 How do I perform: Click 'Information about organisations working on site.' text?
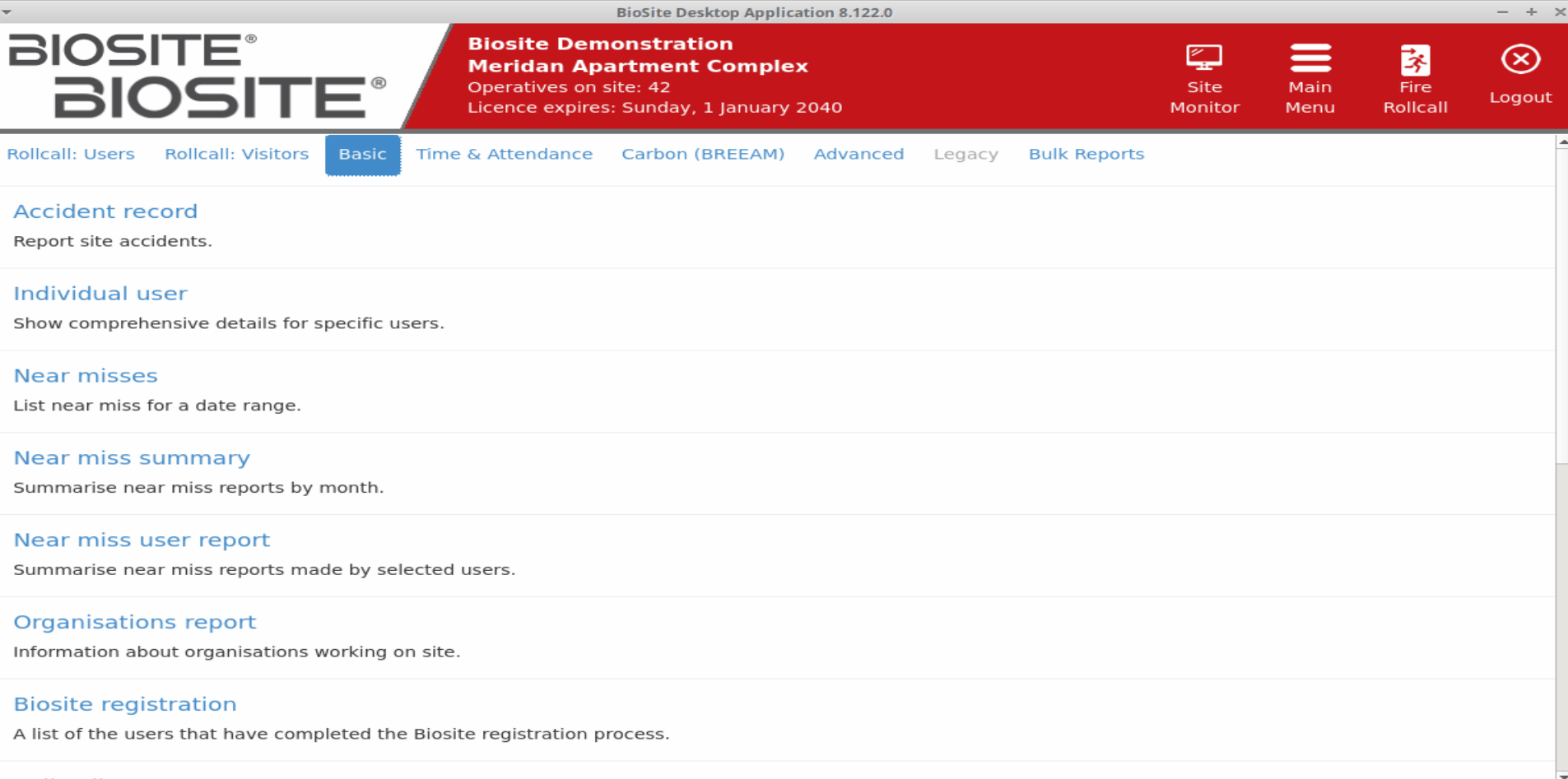point(237,652)
